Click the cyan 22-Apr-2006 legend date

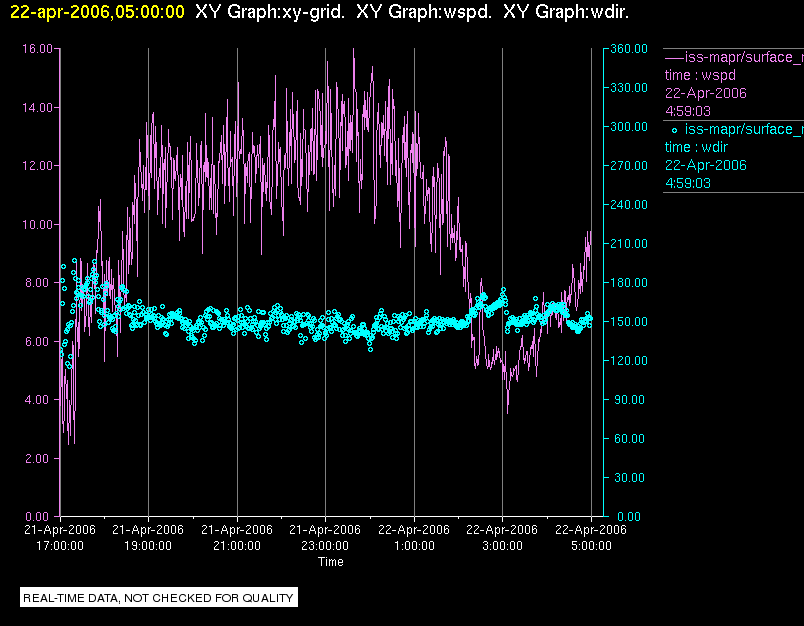(706, 165)
